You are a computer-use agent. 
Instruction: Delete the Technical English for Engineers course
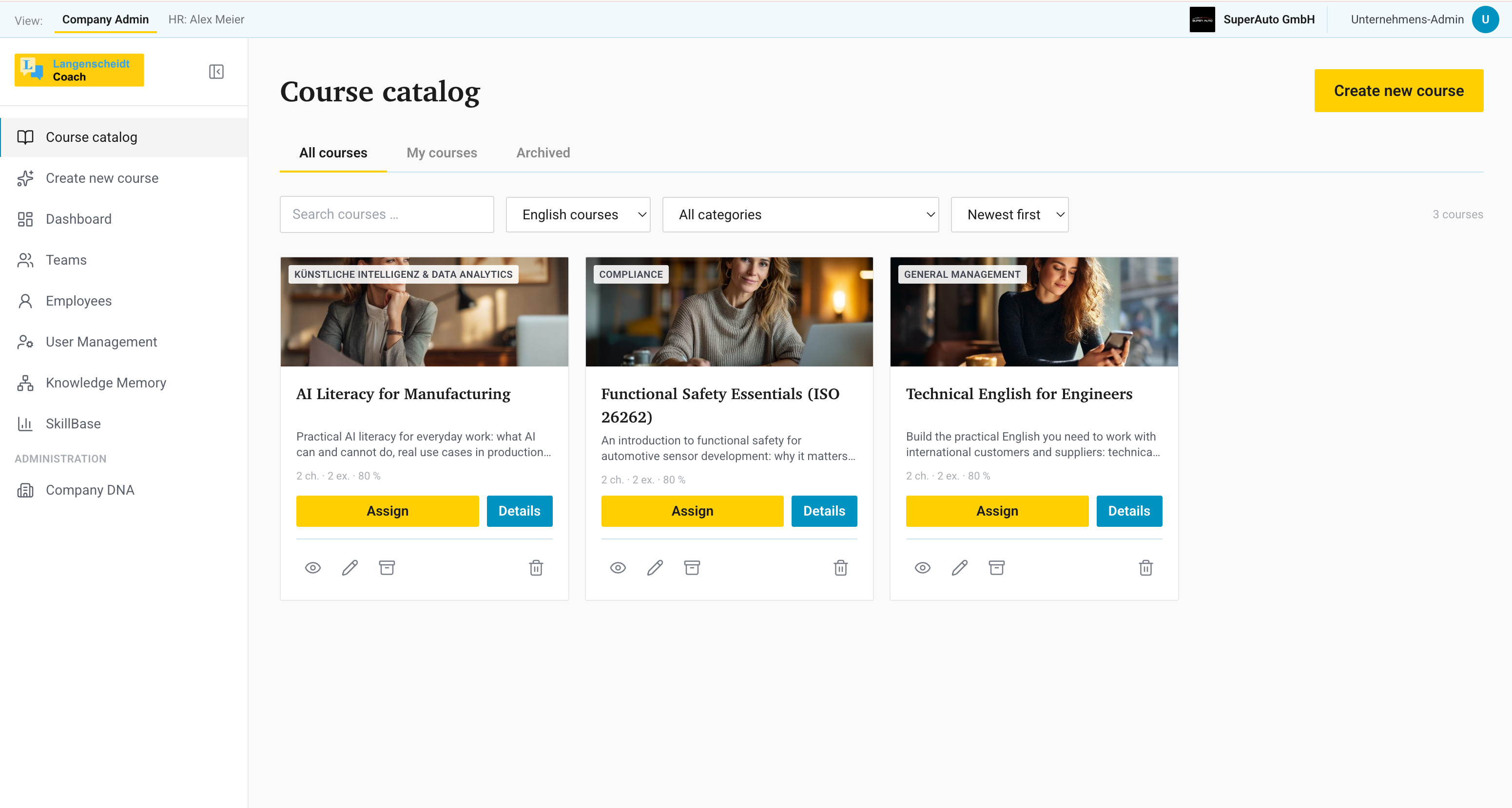1146,567
